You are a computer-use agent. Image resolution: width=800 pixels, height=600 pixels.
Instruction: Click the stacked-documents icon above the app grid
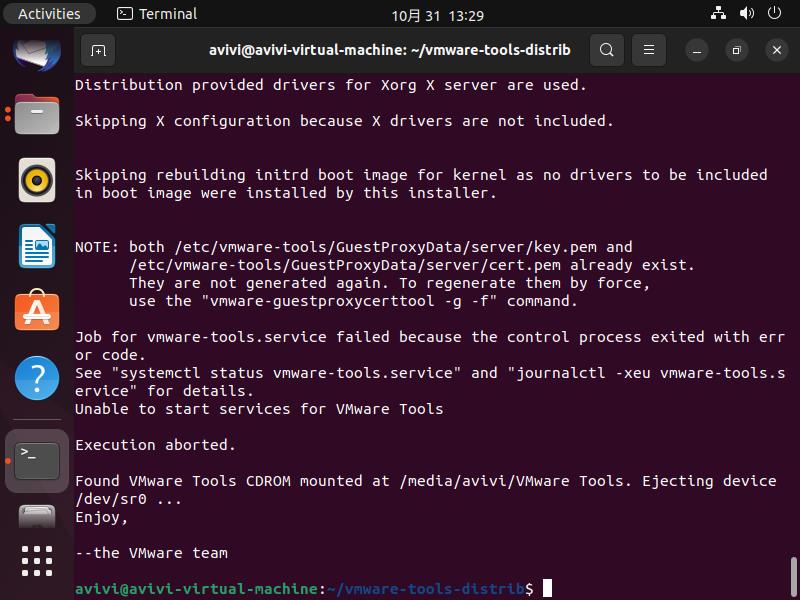coord(37,518)
